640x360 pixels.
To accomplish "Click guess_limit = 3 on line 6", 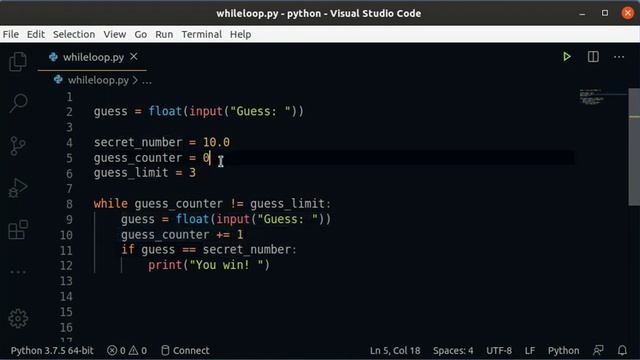I will (144, 173).
